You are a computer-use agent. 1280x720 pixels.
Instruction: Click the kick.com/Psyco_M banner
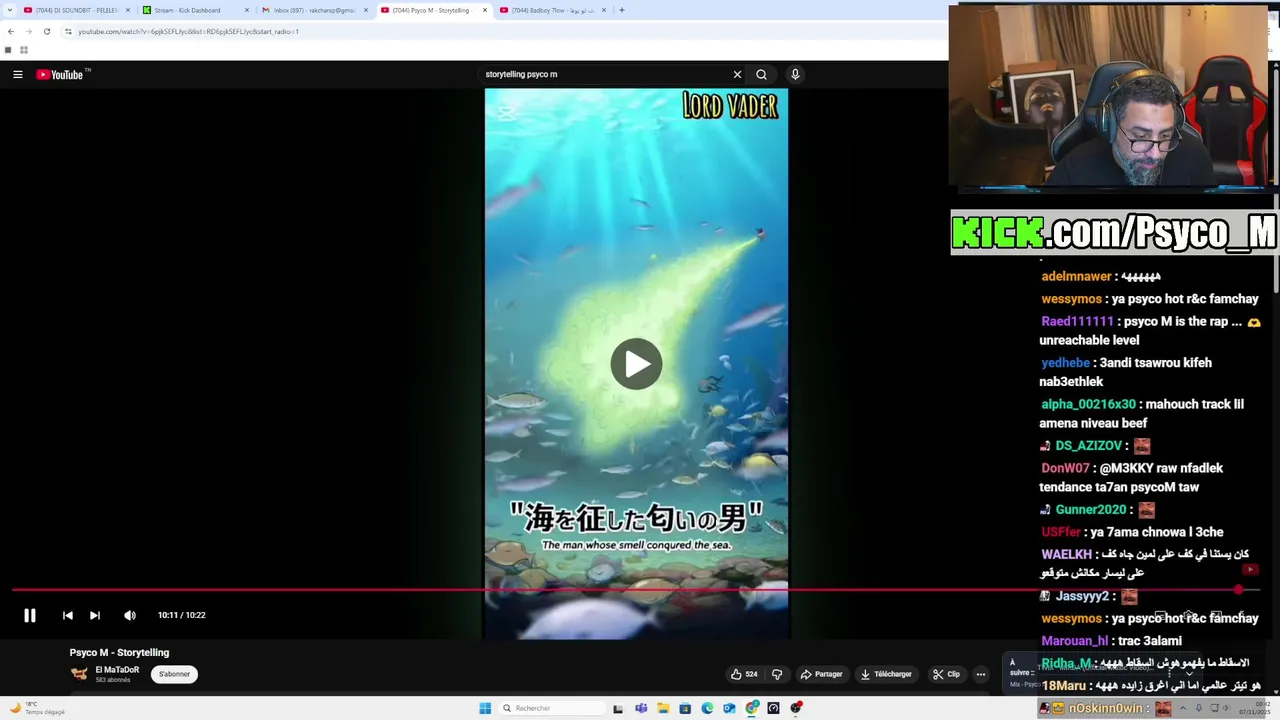click(x=1114, y=232)
